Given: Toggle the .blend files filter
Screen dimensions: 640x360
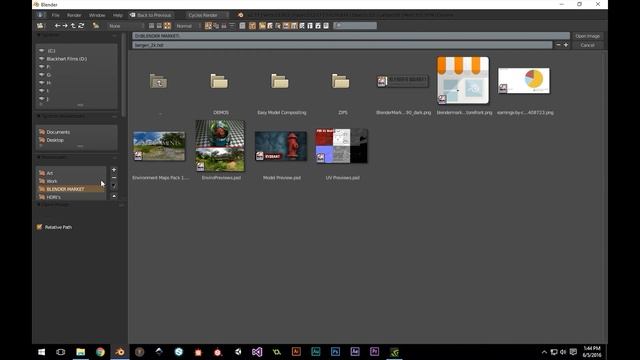Looking at the screenshot, I should click(x=270, y=26).
